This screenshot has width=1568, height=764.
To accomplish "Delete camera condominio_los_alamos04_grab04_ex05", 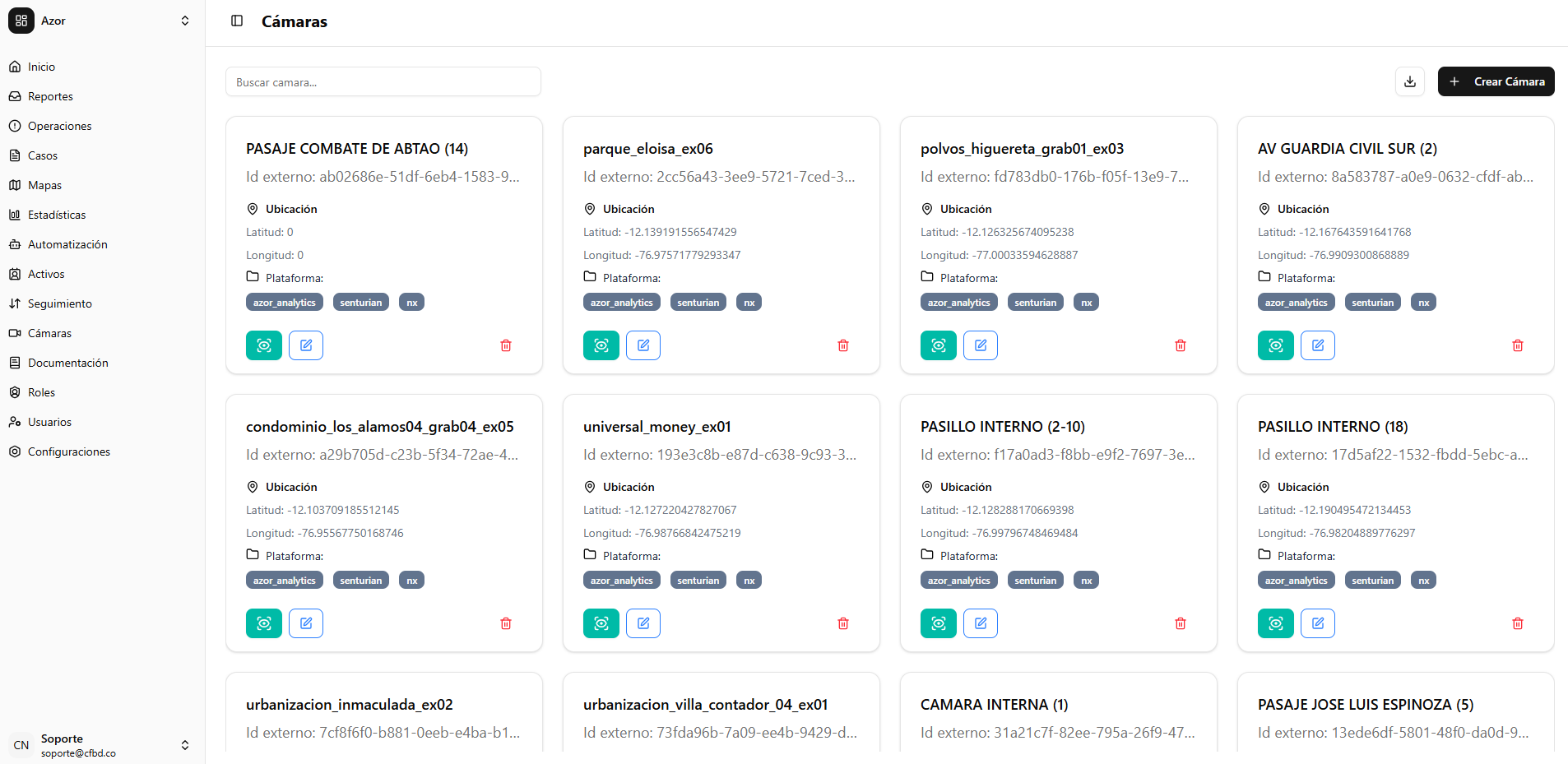I will coord(506,623).
